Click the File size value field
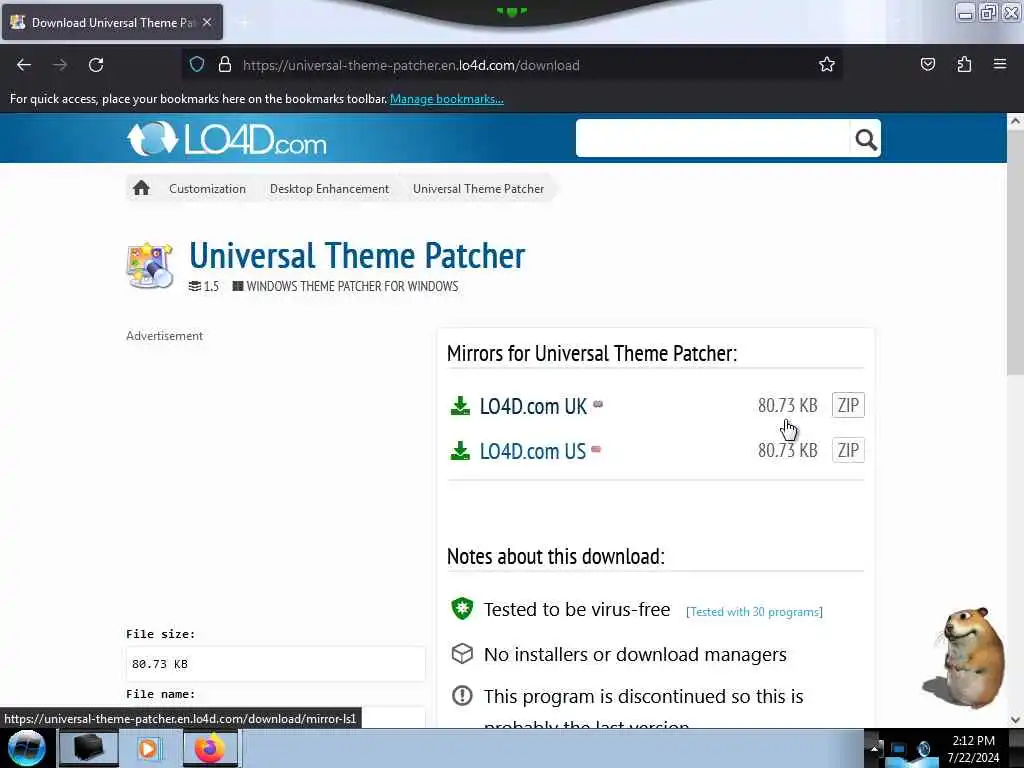Viewport: 1024px width, 768px height. coord(276,664)
